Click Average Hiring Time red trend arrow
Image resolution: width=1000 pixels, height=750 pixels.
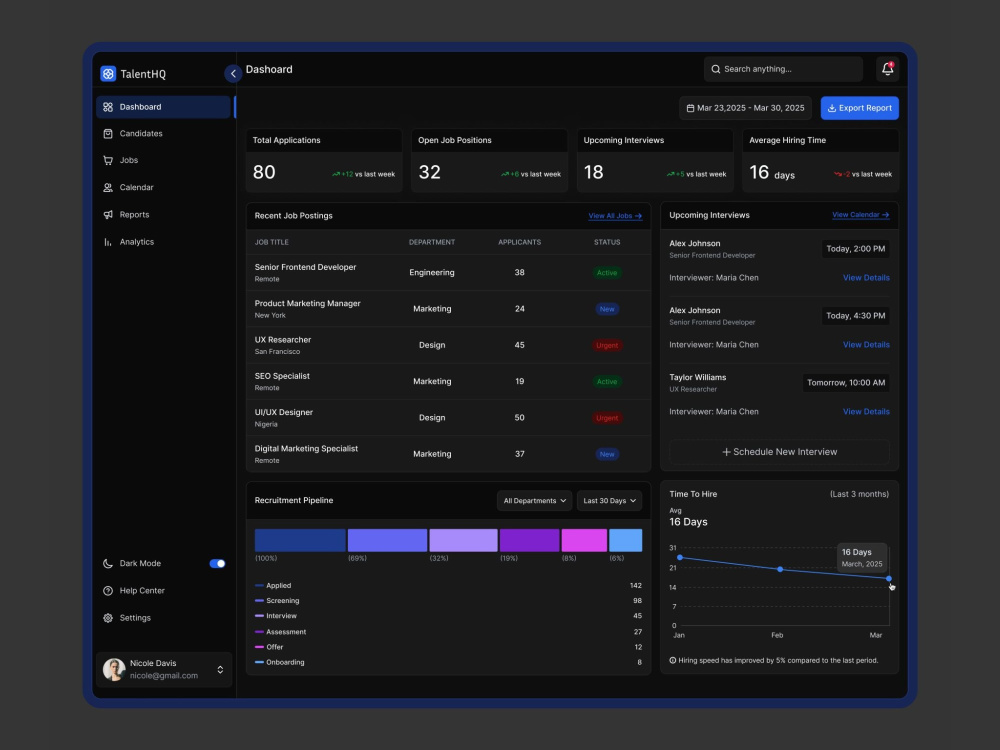838,174
